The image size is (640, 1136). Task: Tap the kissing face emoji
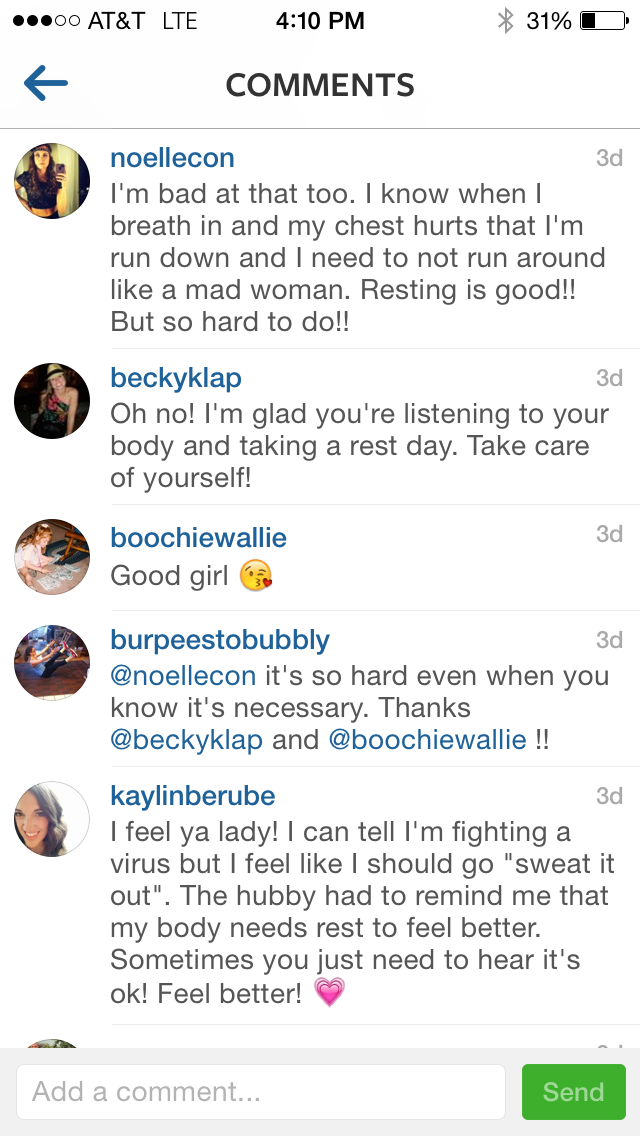[257, 576]
